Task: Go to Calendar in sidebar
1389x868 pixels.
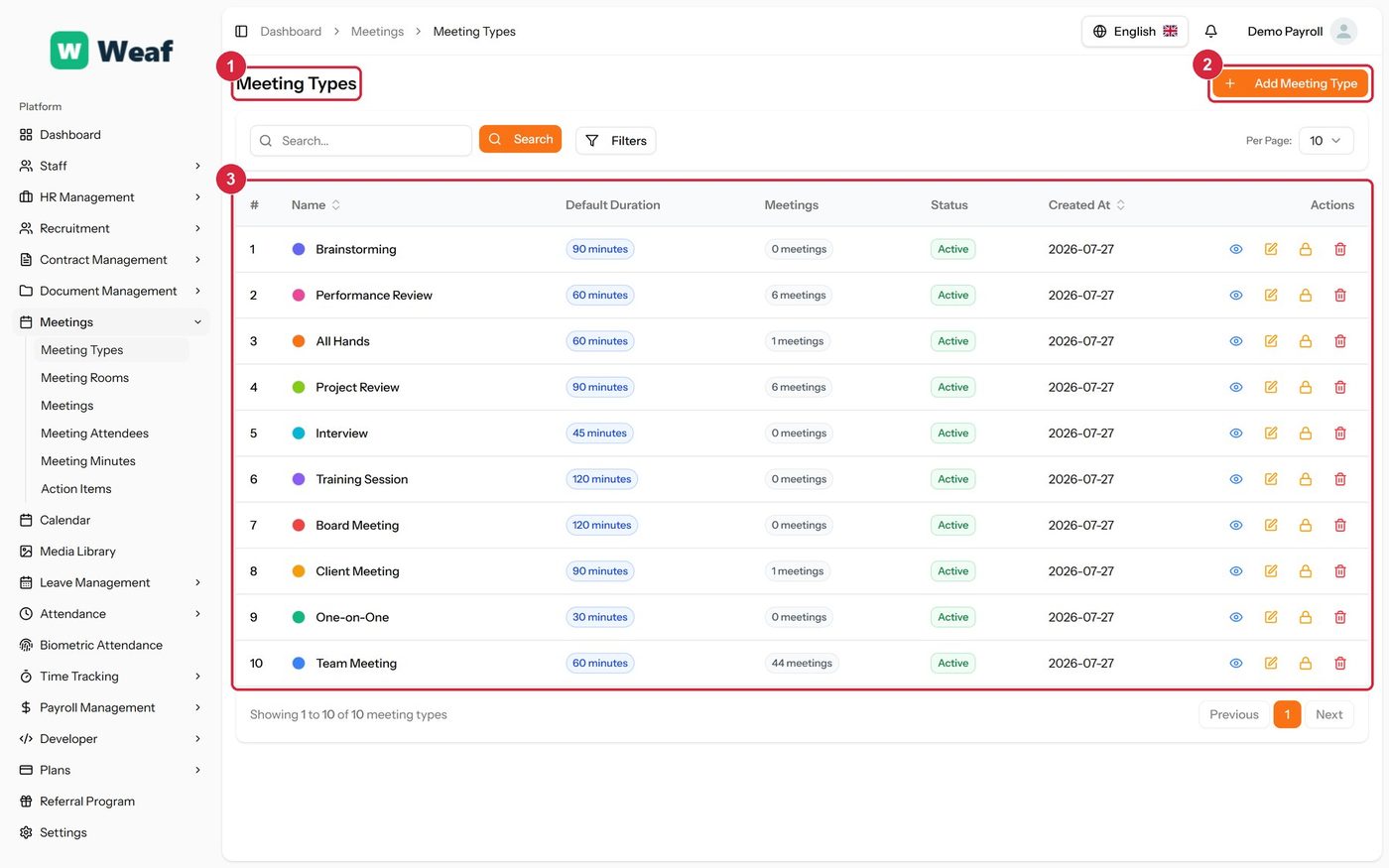Action: click(110, 520)
